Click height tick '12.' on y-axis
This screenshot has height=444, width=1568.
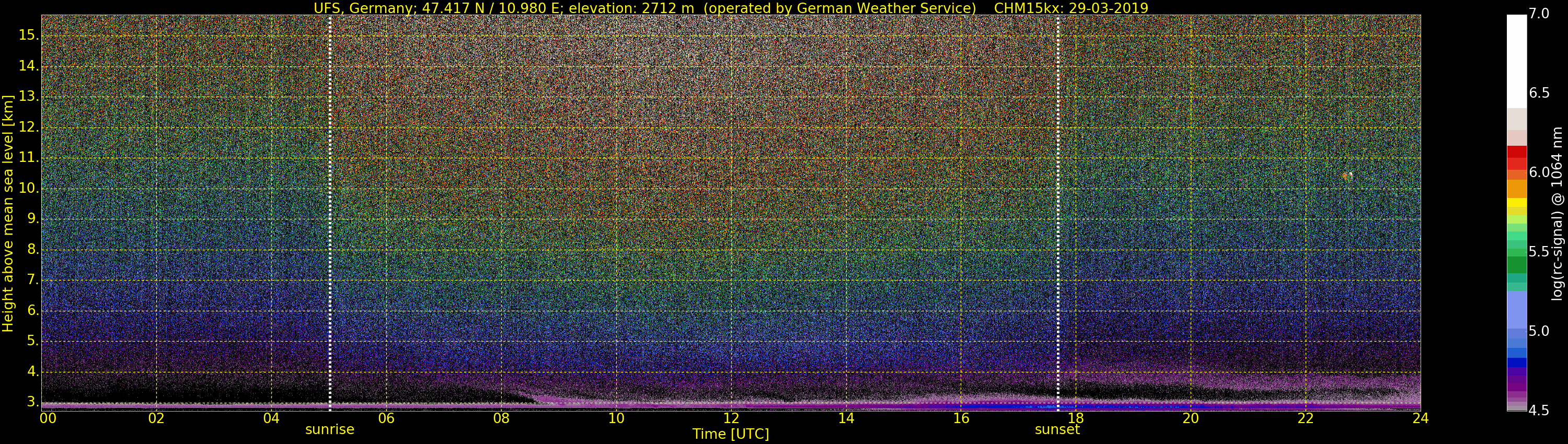(x=29, y=127)
